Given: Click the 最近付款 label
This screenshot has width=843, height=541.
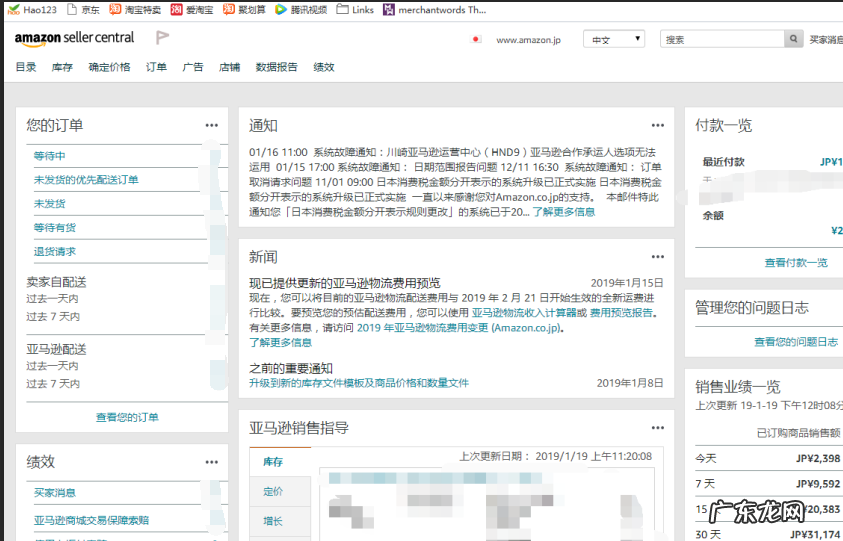Looking at the screenshot, I should click(724, 162).
